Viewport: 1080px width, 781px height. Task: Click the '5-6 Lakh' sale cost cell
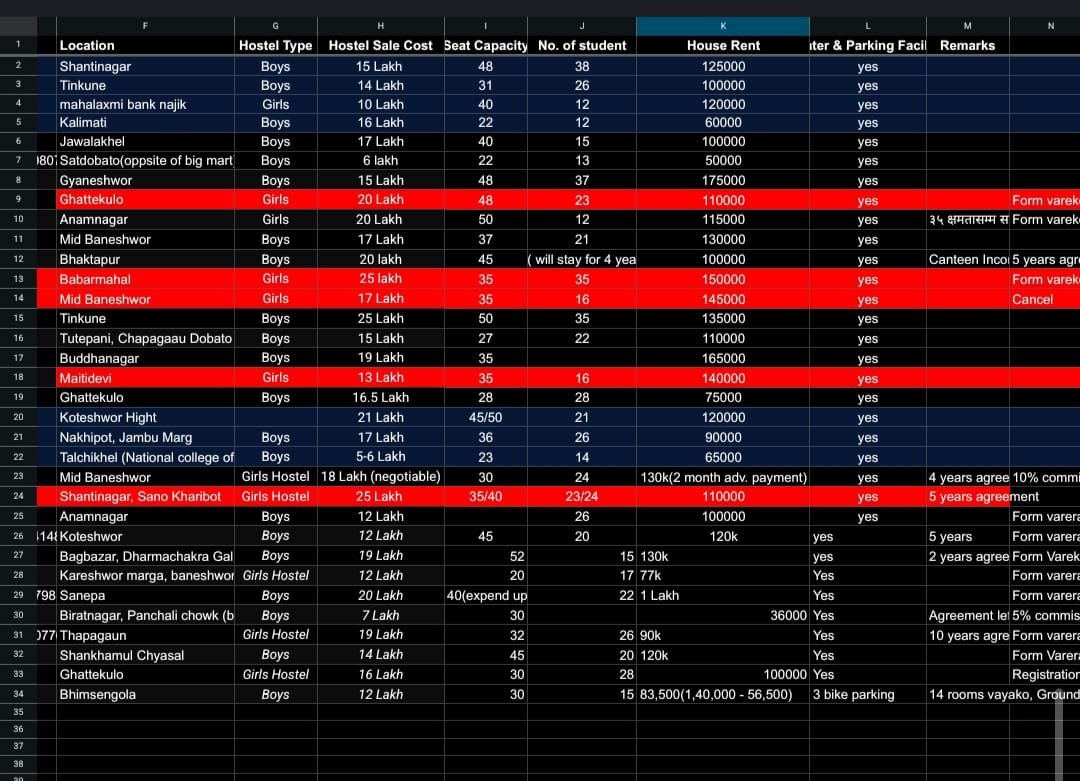pyautogui.click(x=380, y=457)
